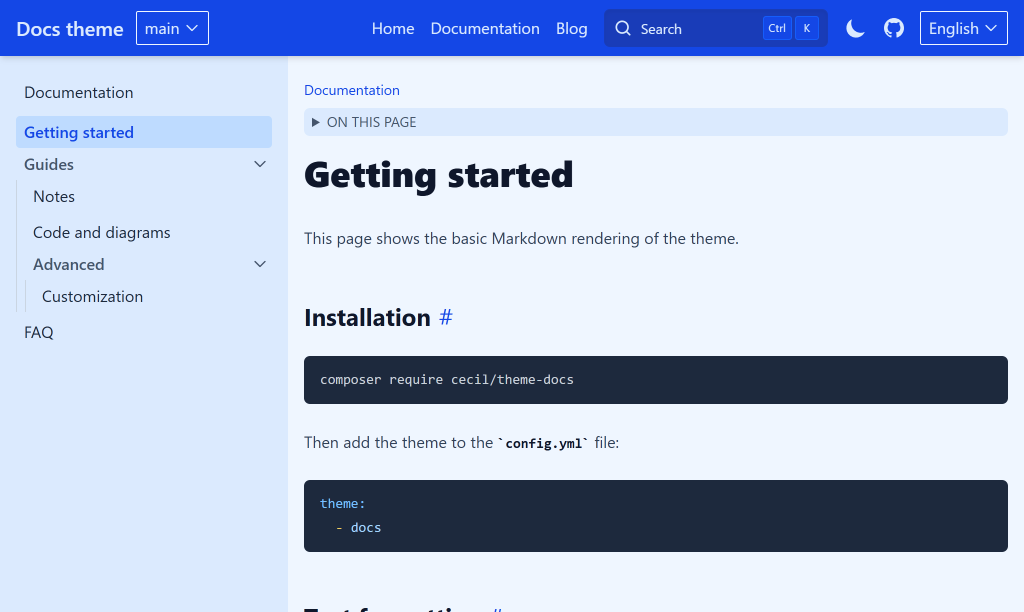Open Code and diagrams sidebar page
Viewport: 1024px width, 612px height.
[101, 232]
